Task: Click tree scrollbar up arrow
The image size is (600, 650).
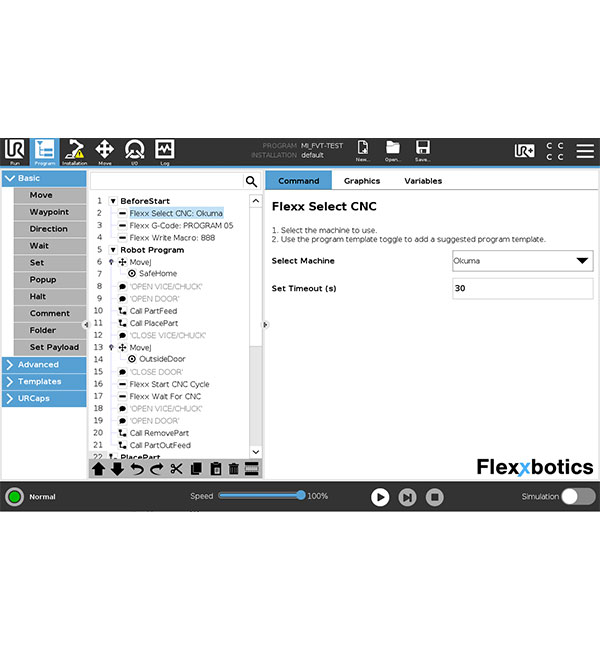Action: (x=256, y=201)
